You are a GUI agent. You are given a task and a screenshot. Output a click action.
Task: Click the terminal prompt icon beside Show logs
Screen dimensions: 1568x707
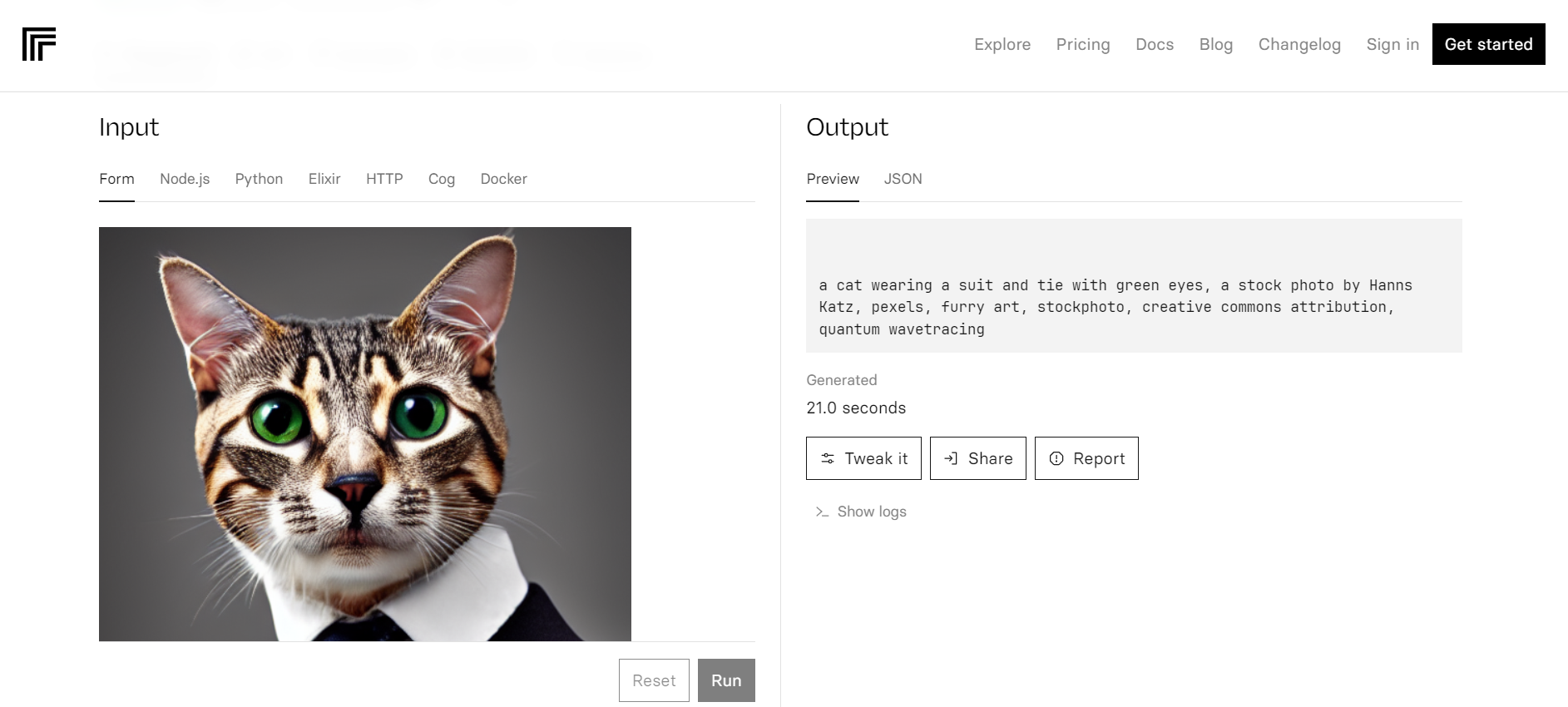tap(822, 512)
